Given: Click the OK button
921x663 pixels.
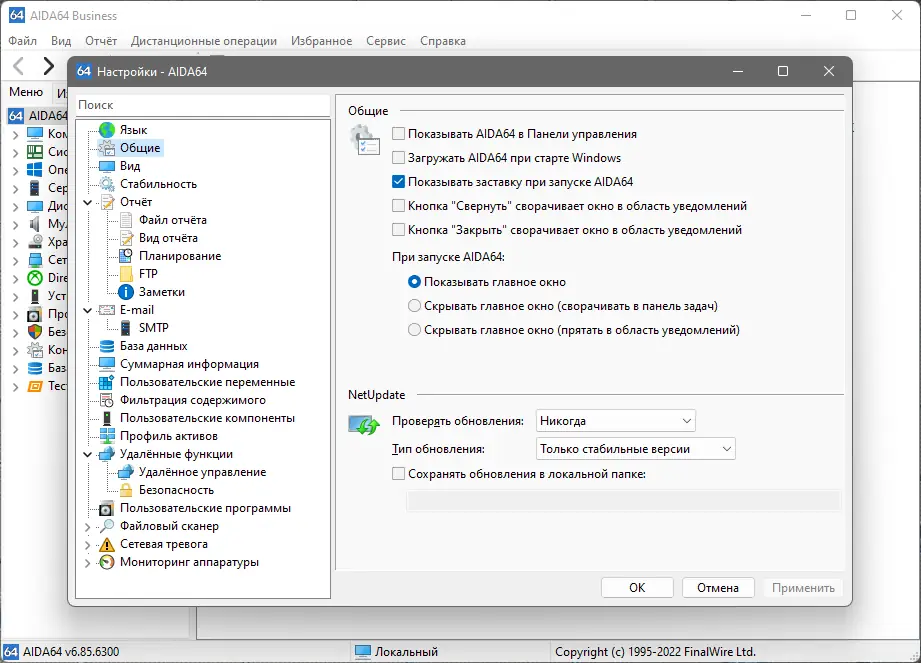Looking at the screenshot, I should click(637, 588).
